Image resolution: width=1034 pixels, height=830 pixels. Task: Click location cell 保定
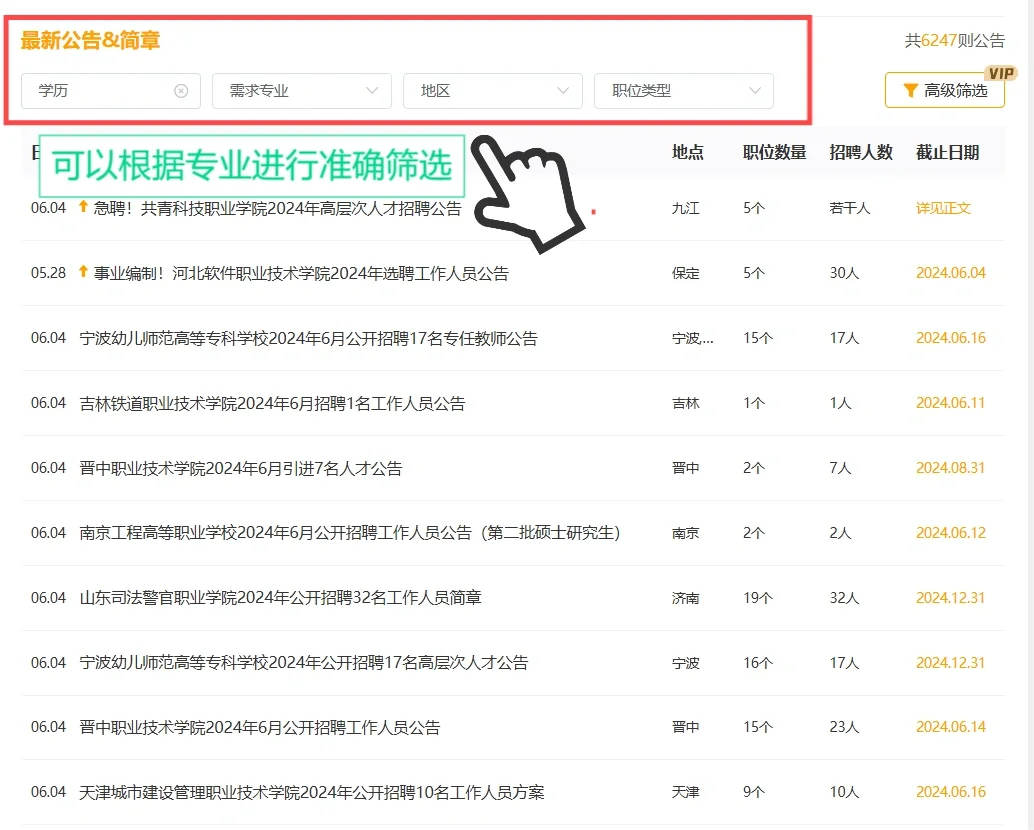(x=686, y=273)
